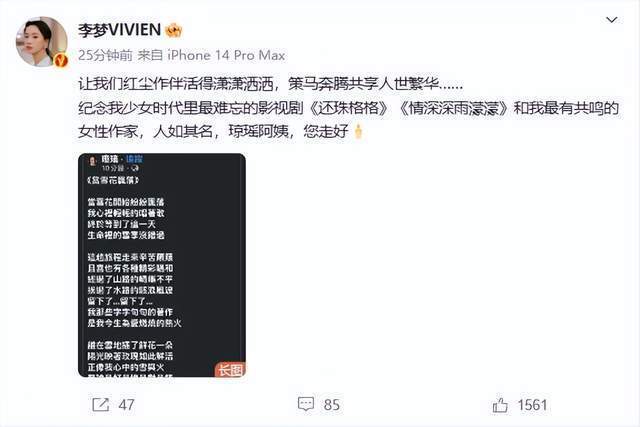Expand the post options chevron menu
The height and width of the screenshot is (427, 640).
pyautogui.click(x=611, y=20)
